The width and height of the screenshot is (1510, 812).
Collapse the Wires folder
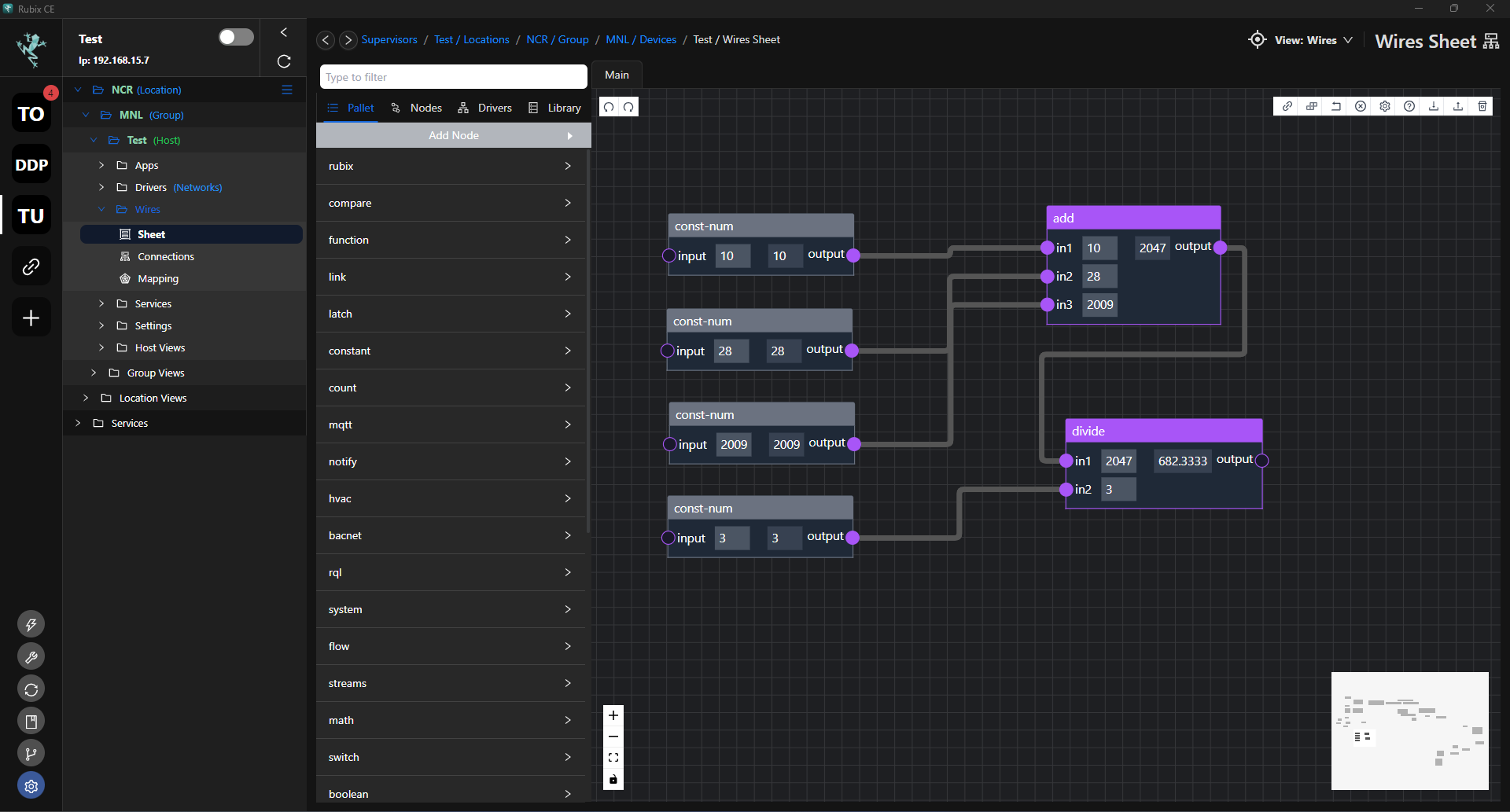[101, 209]
